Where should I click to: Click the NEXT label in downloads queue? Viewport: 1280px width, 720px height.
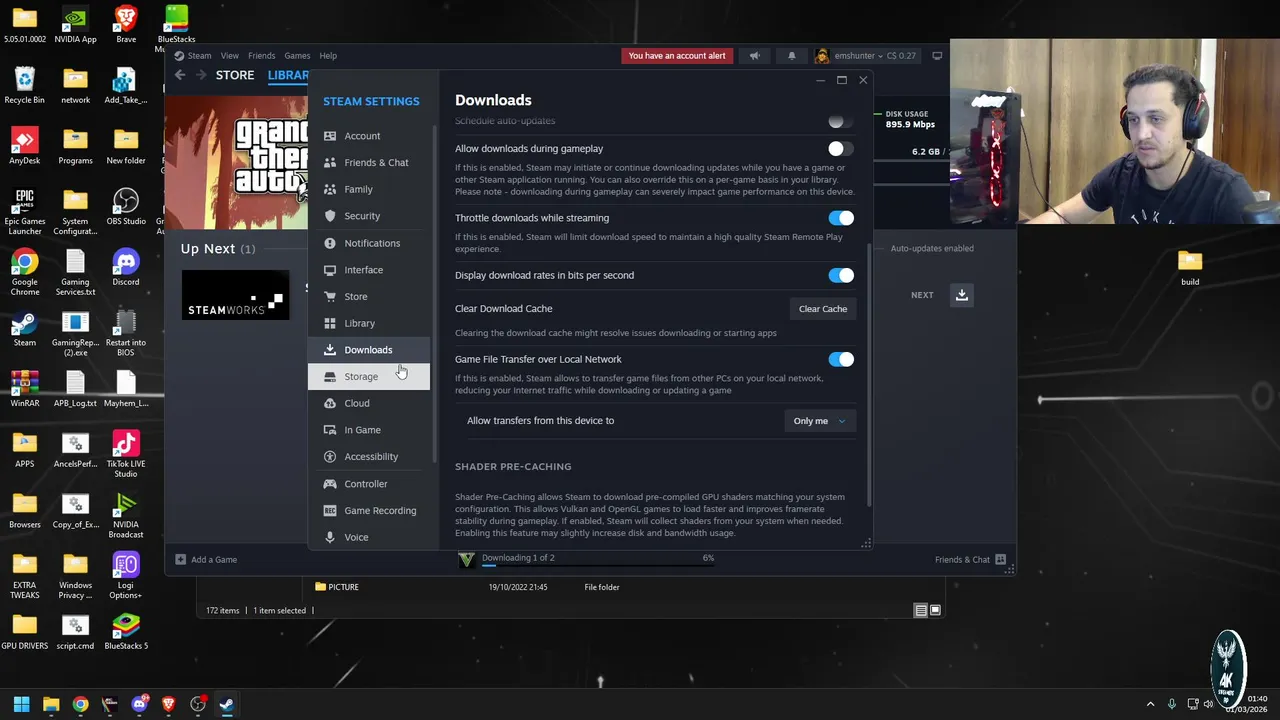click(922, 295)
